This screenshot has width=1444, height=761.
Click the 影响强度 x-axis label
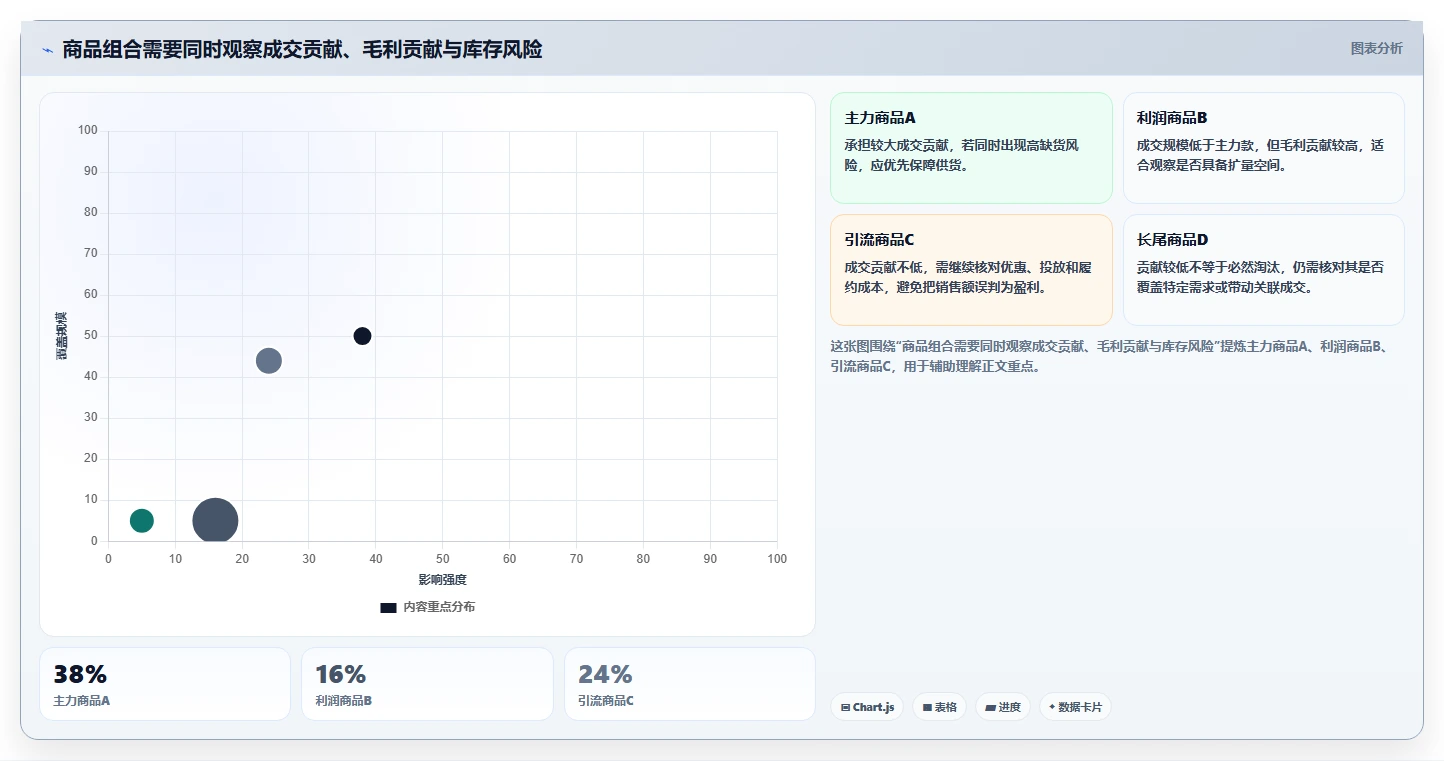[x=443, y=580]
